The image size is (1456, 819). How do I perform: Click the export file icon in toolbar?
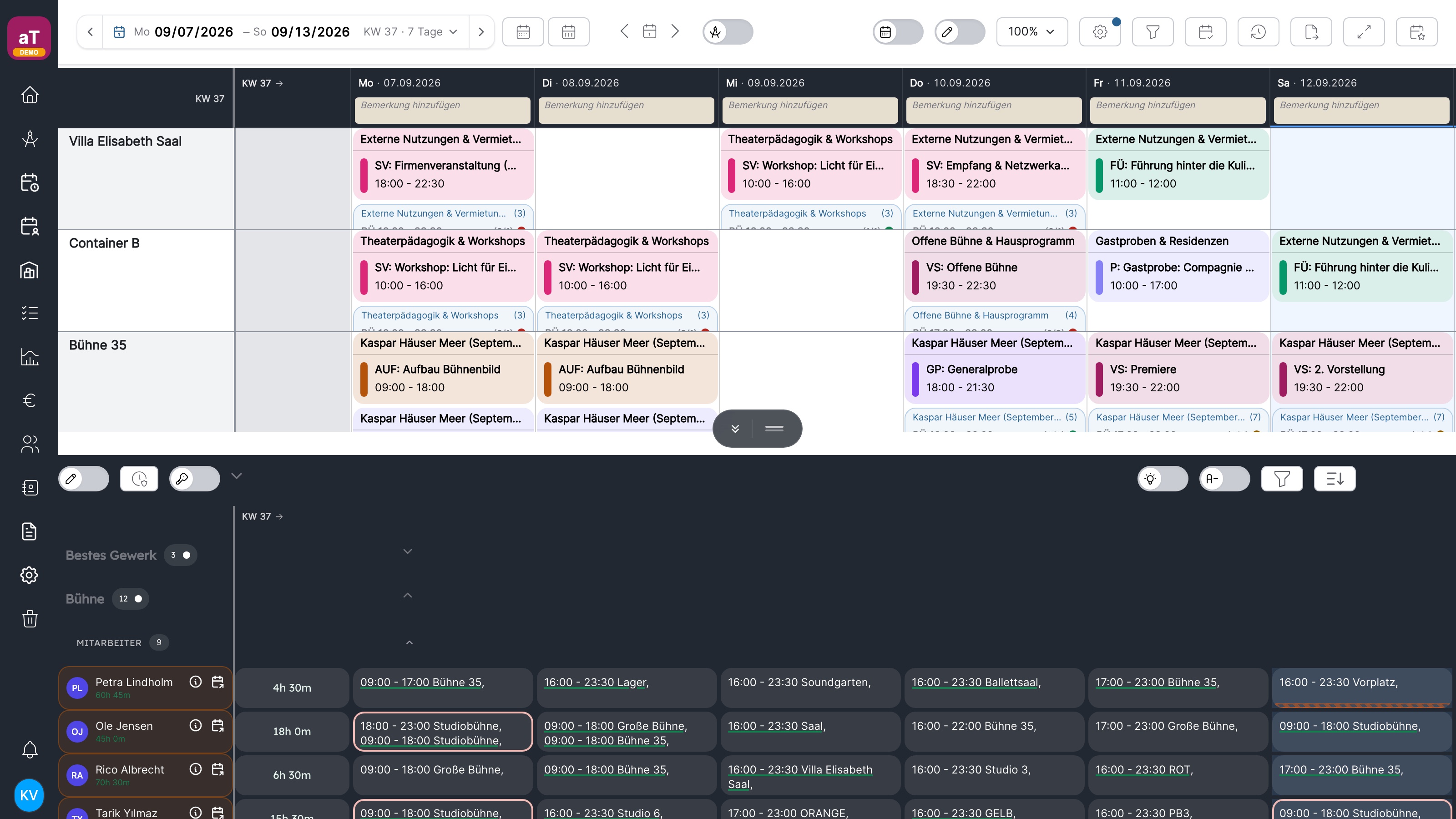[x=1311, y=32]
